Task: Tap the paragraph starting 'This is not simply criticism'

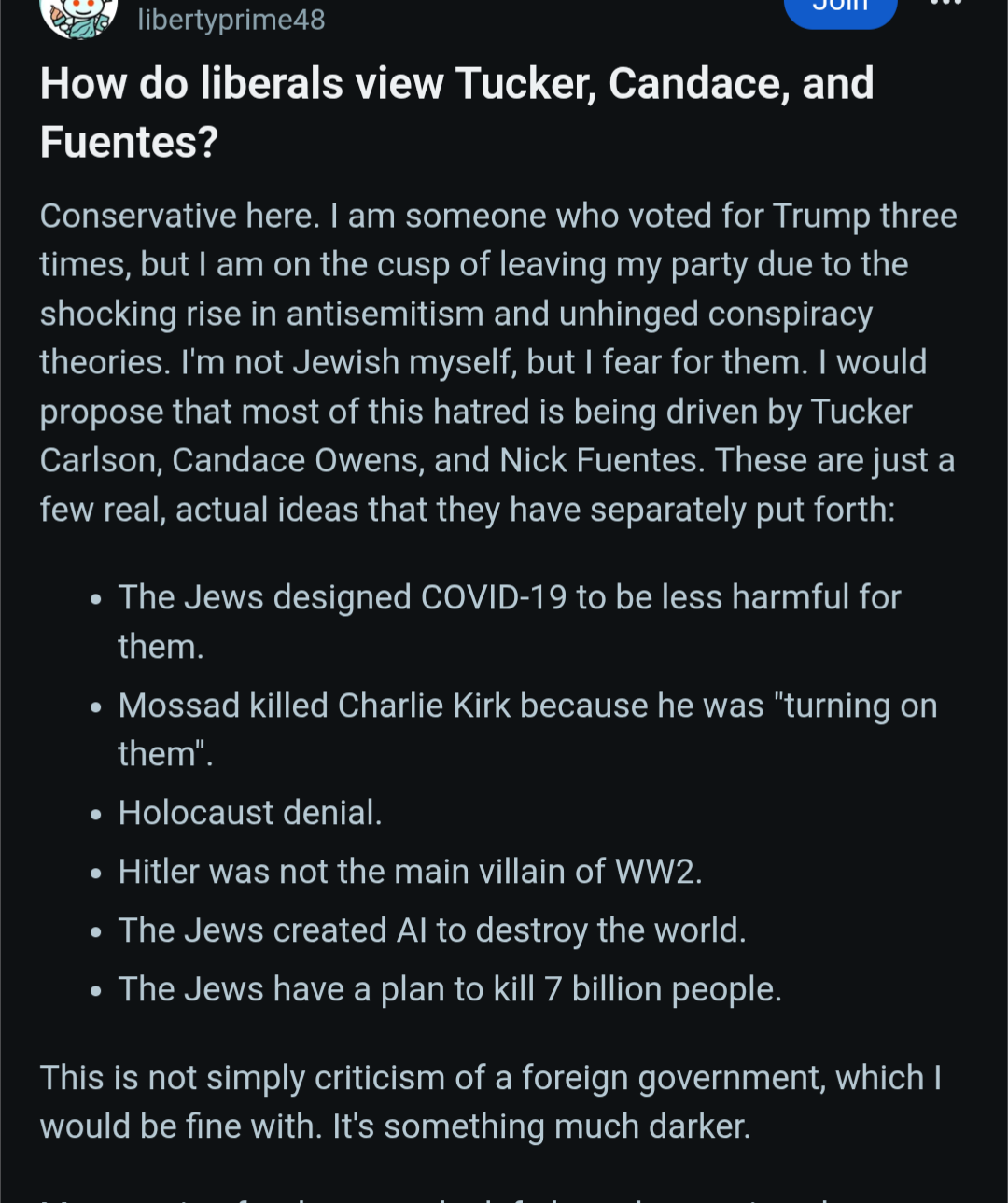Action: tap(490, 1101)
